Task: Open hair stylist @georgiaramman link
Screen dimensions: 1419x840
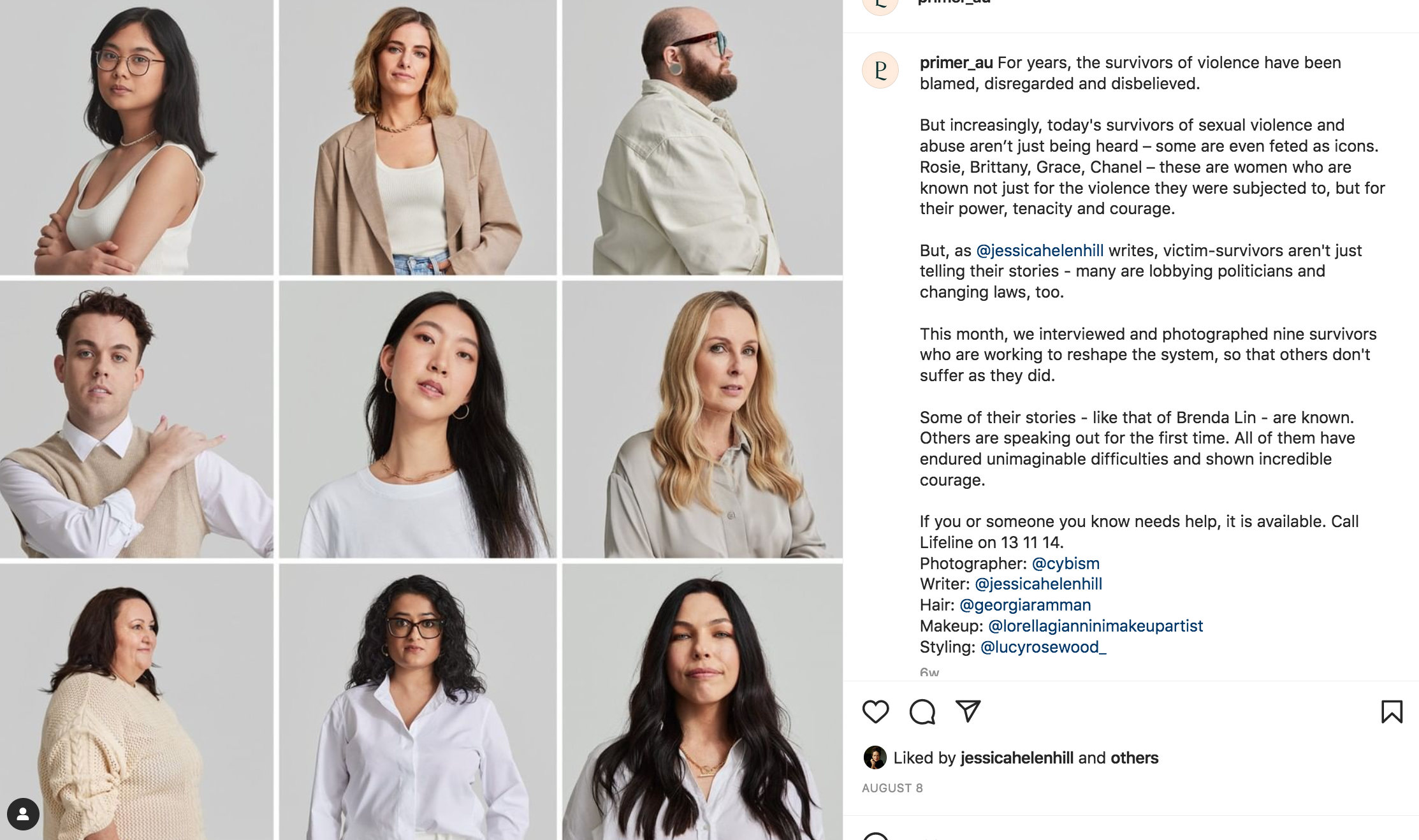Action: point(1025,605)
